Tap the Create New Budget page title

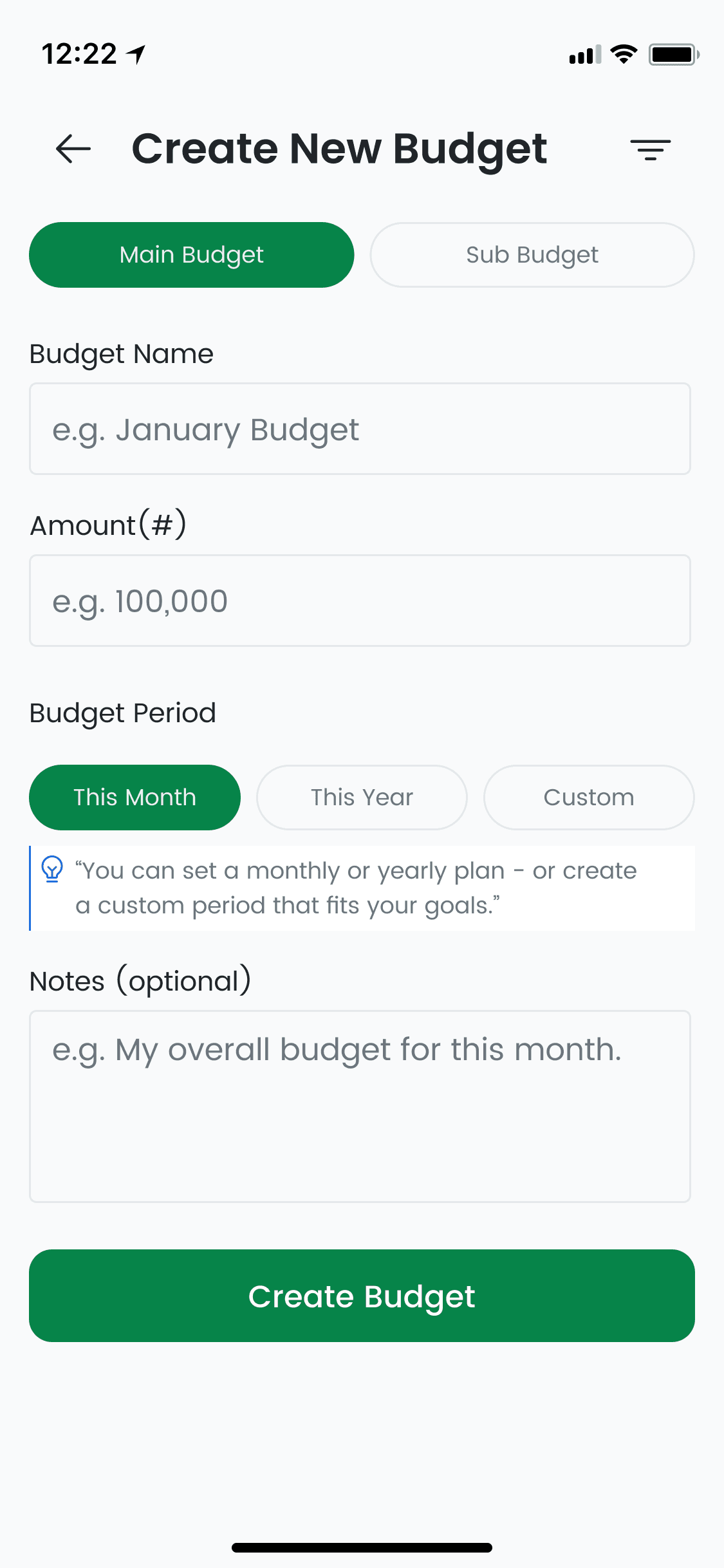coord(339,149)
